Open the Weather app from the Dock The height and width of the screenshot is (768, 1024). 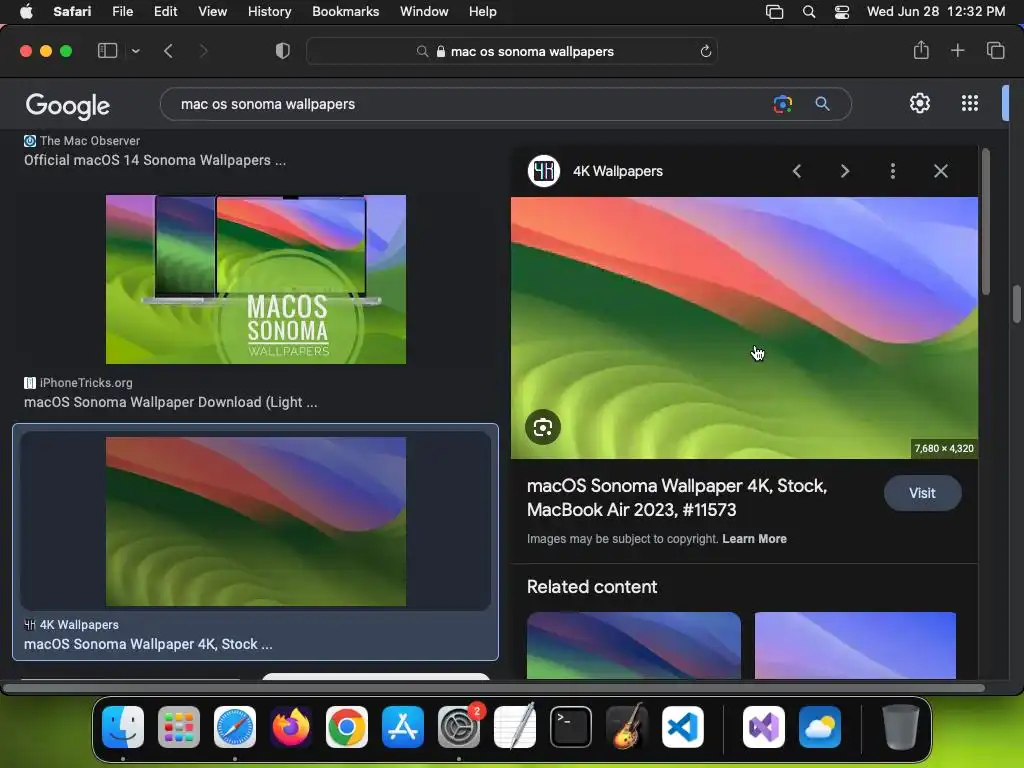[820, 727]
